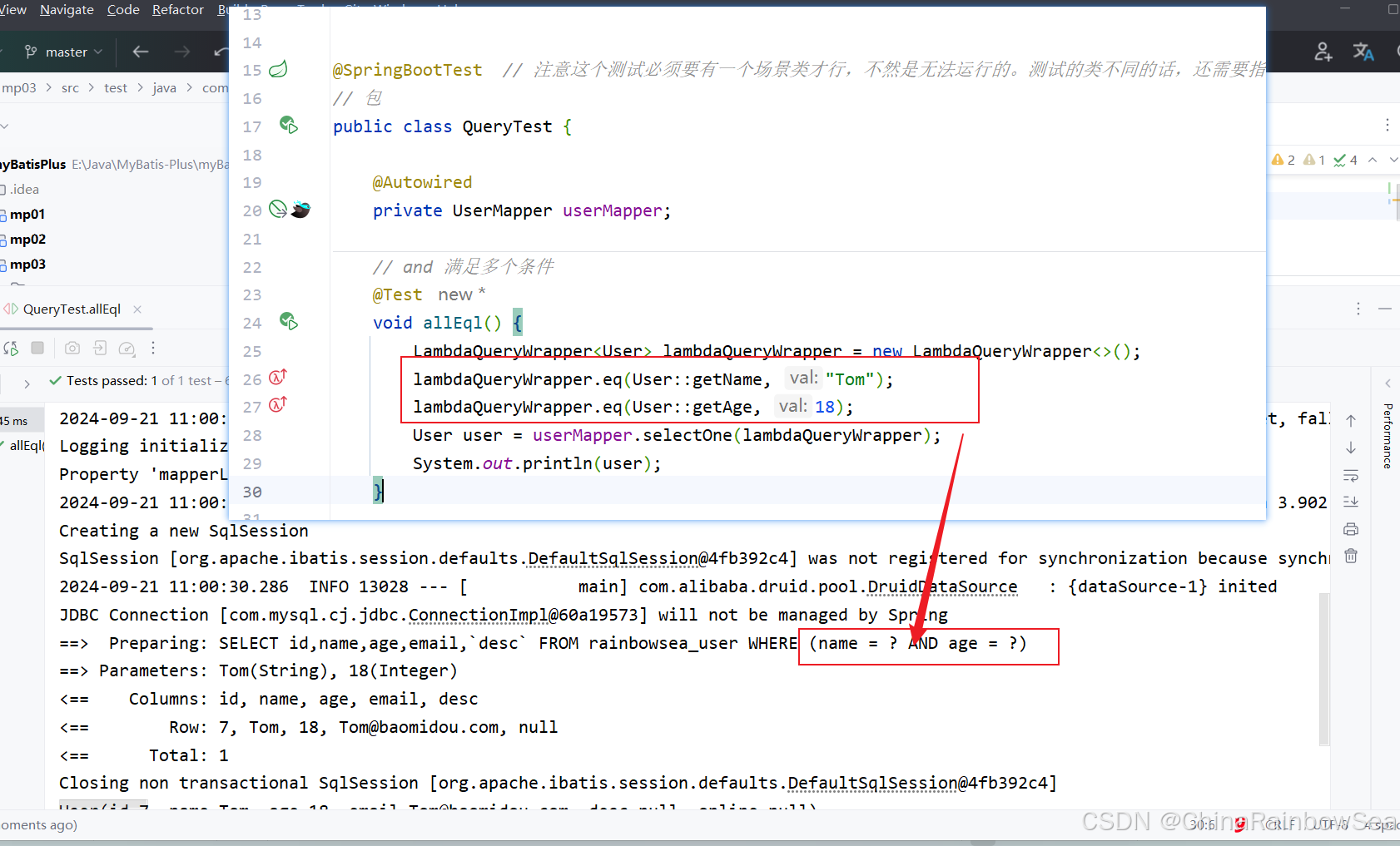Click the Stop process square icon
Screen dimensions: 1400x846
37,348
